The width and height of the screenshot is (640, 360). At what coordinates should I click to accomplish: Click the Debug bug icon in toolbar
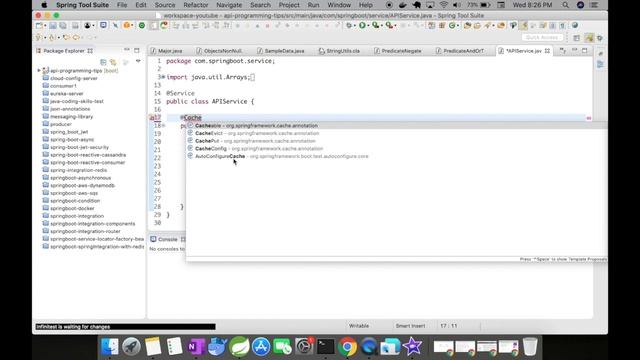pos(349,25)
